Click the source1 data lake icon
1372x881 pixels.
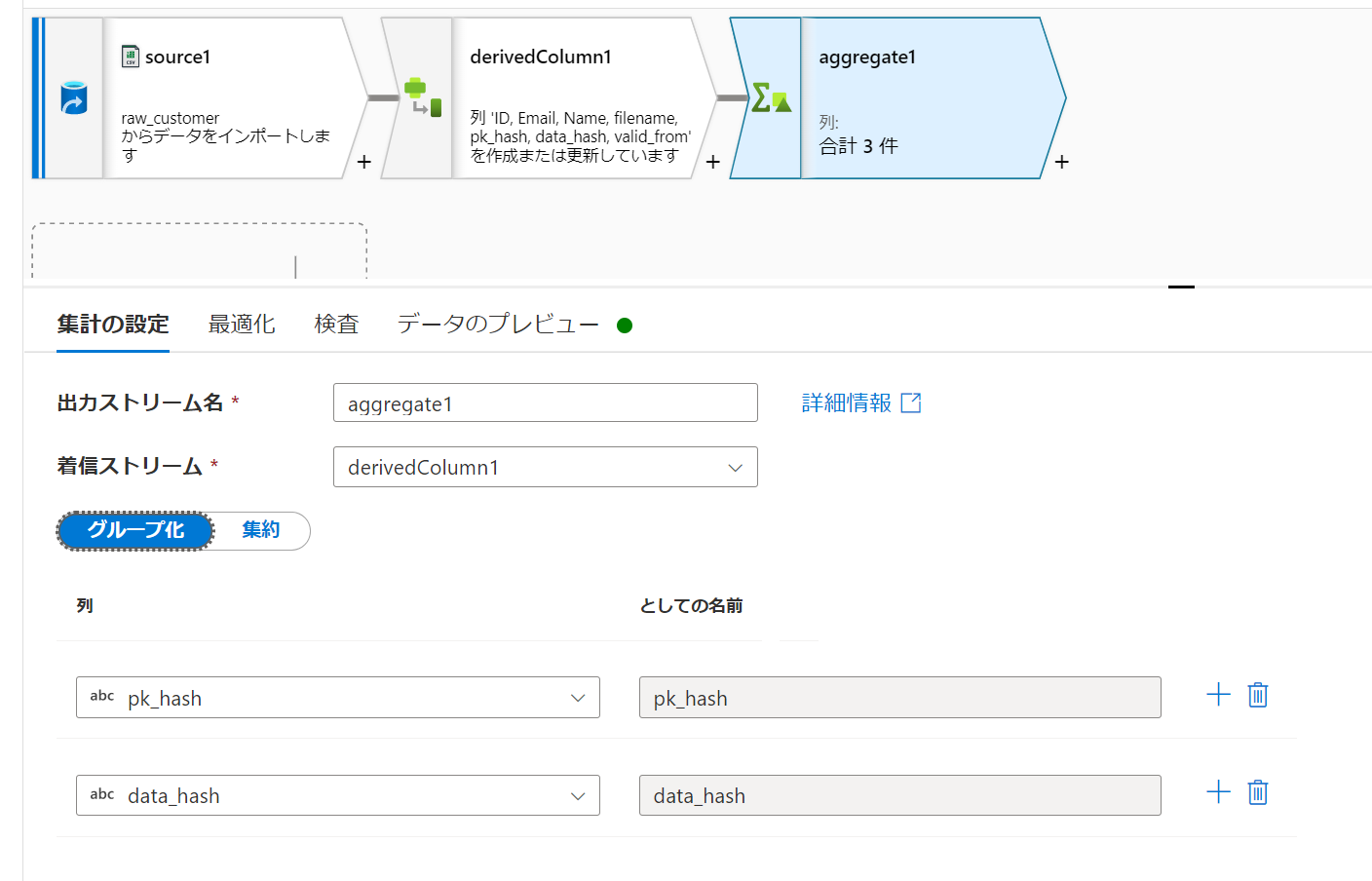pos(74,97)
